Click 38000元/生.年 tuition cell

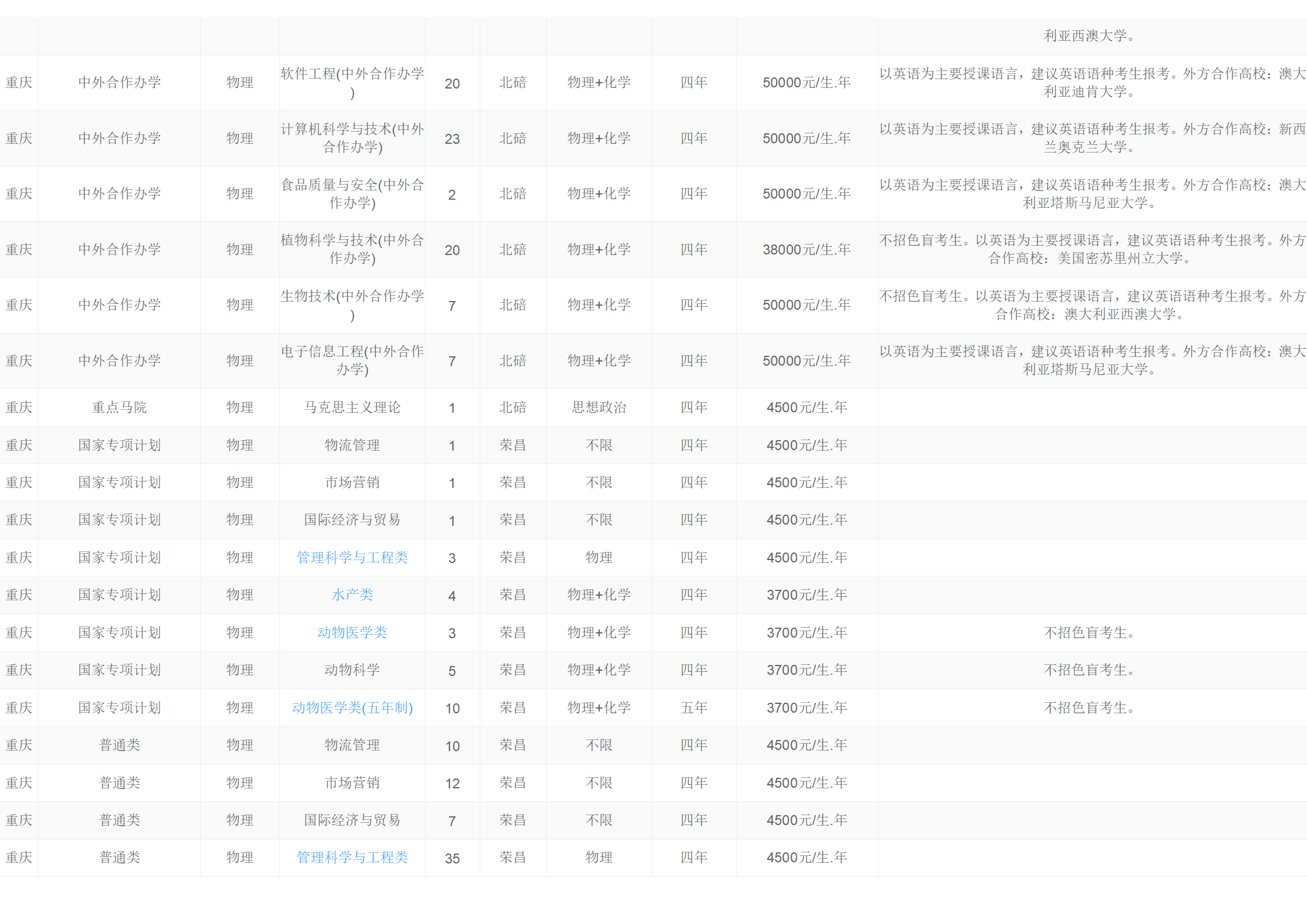(806, 250)
